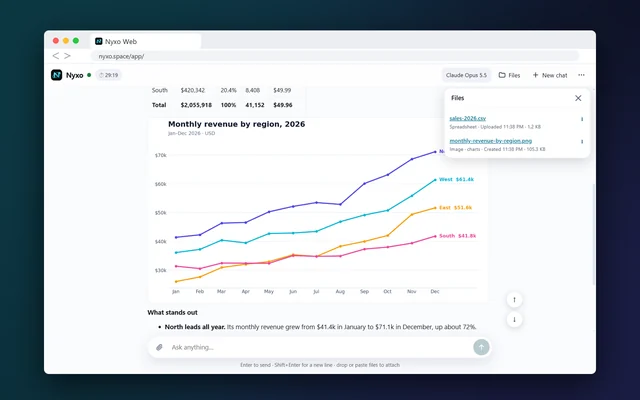
Task: Click the $30k y-axis label
Action: pyautogui.click(x=161, y=270)
